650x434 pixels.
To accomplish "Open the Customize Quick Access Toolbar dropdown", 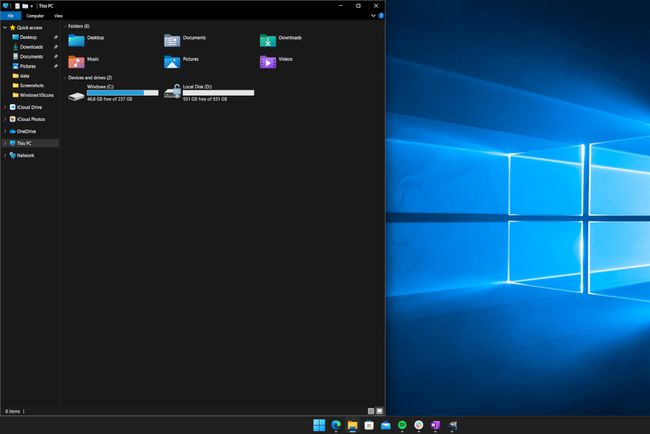I will coord(32,6).
